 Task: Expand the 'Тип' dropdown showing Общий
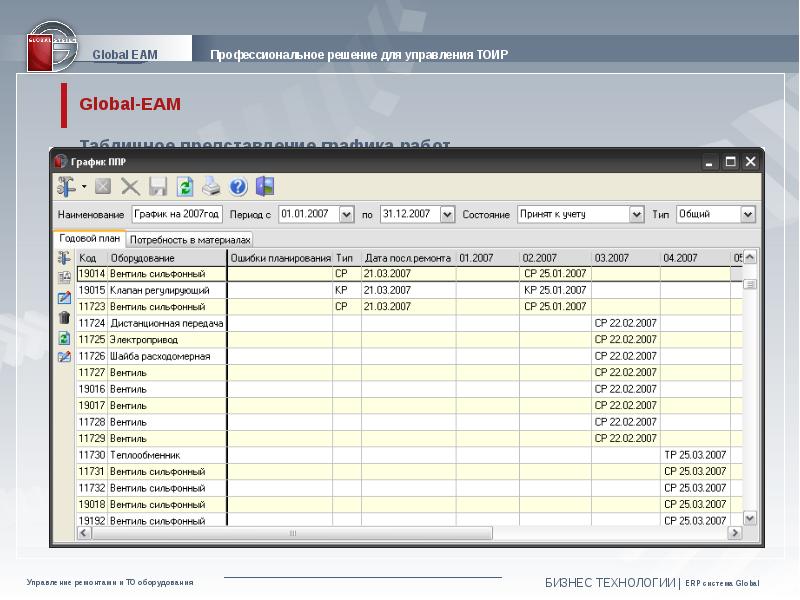[747, 214]
